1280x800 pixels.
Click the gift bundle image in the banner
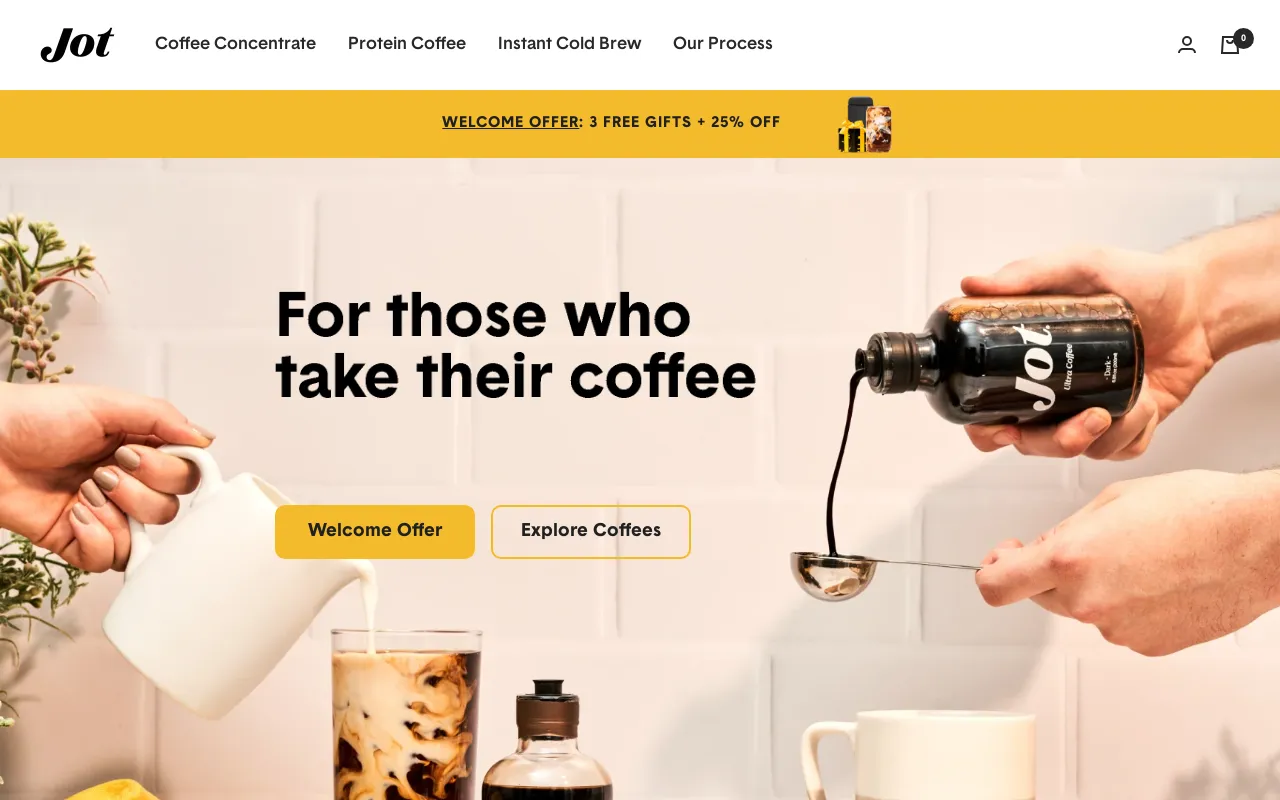pos(865,125)
